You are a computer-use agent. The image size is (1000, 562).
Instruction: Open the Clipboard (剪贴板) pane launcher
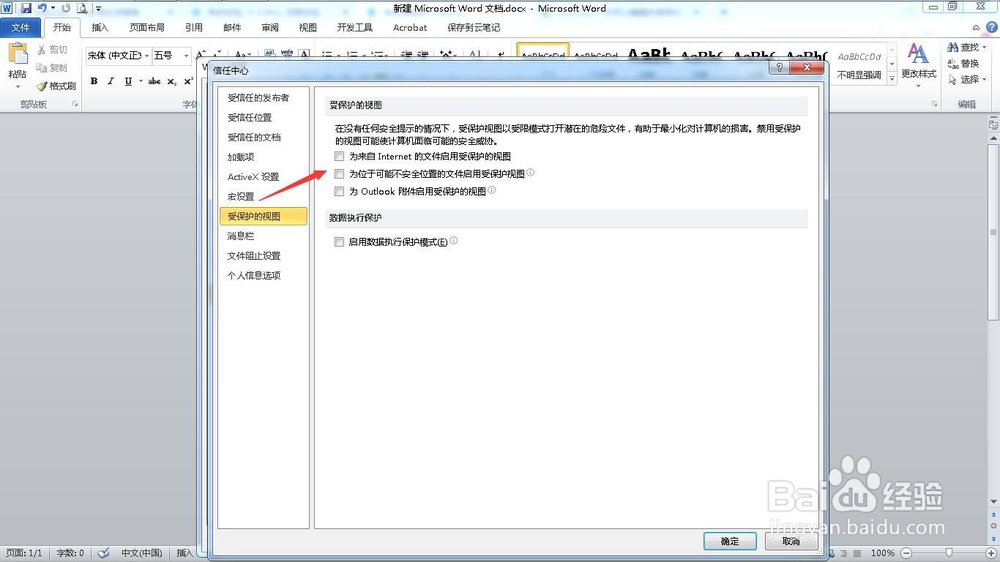[x=75, y=104]
